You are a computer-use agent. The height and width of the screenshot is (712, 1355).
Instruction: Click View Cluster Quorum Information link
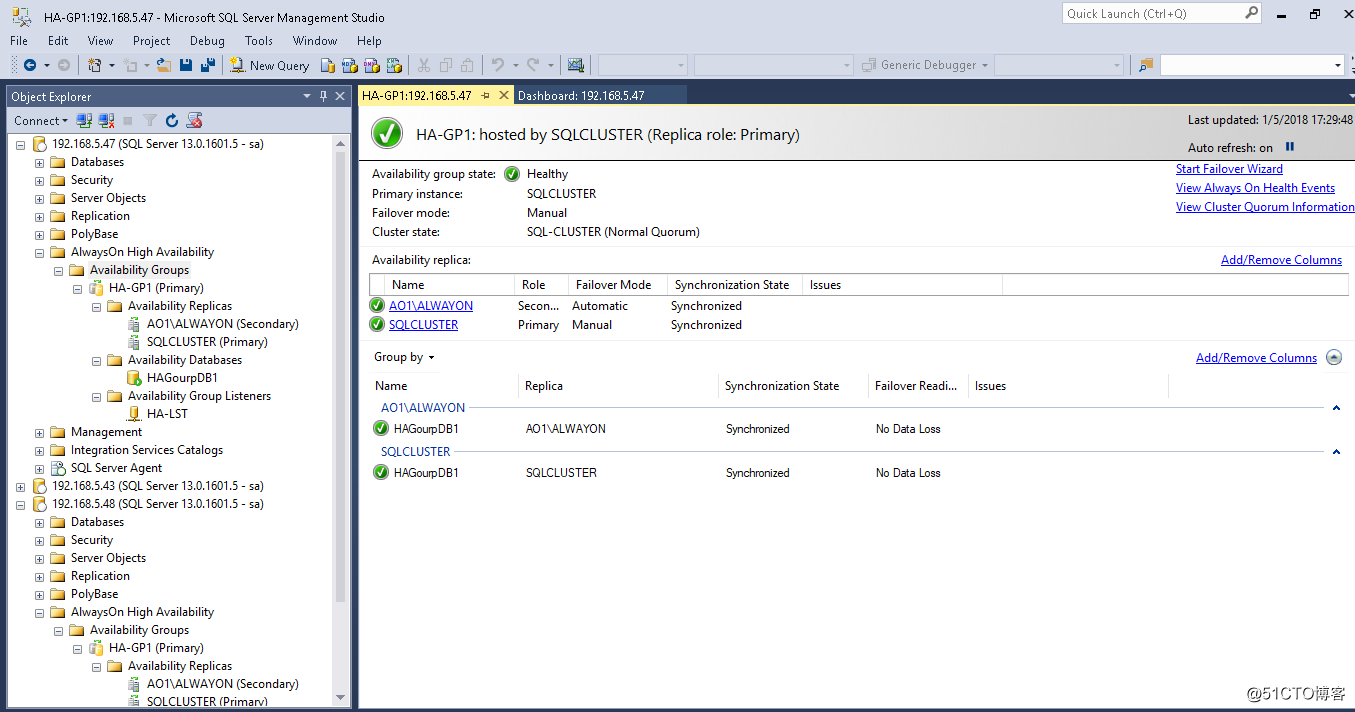pyautogui.click(x=1265, y=207)
